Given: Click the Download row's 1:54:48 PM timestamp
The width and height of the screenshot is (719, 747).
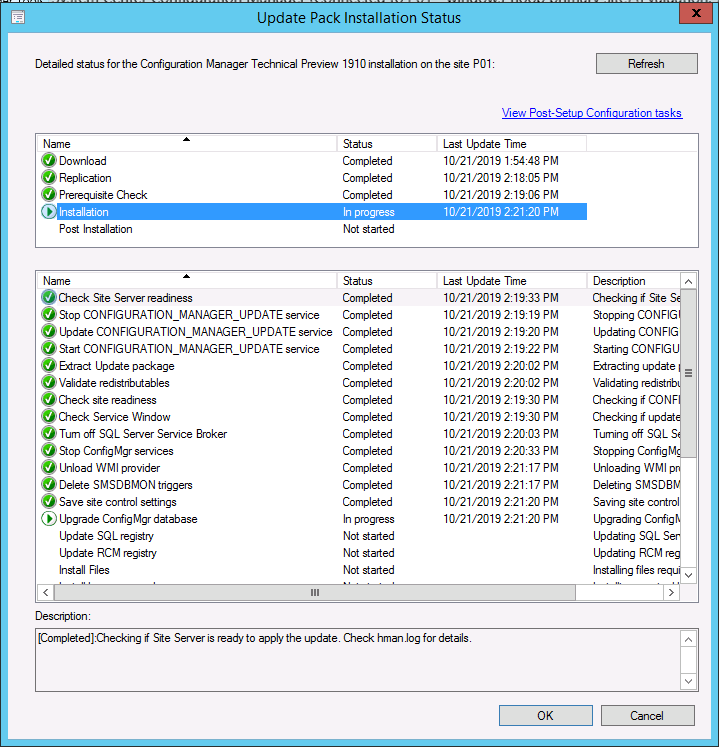Looking at the screenshot, I should [x=501, y=161].
